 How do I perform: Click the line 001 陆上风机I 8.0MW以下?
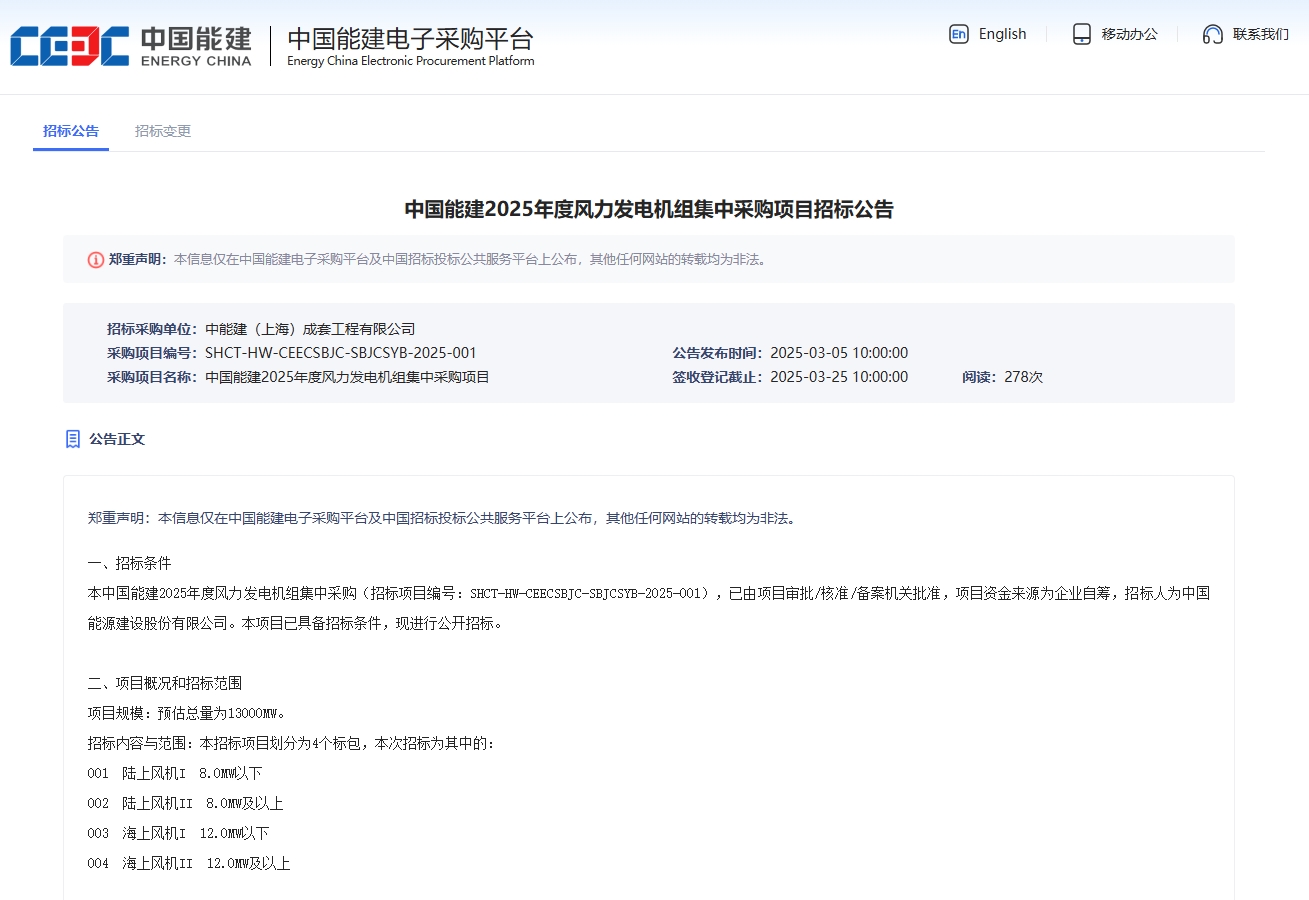click(x=175, y=773)
